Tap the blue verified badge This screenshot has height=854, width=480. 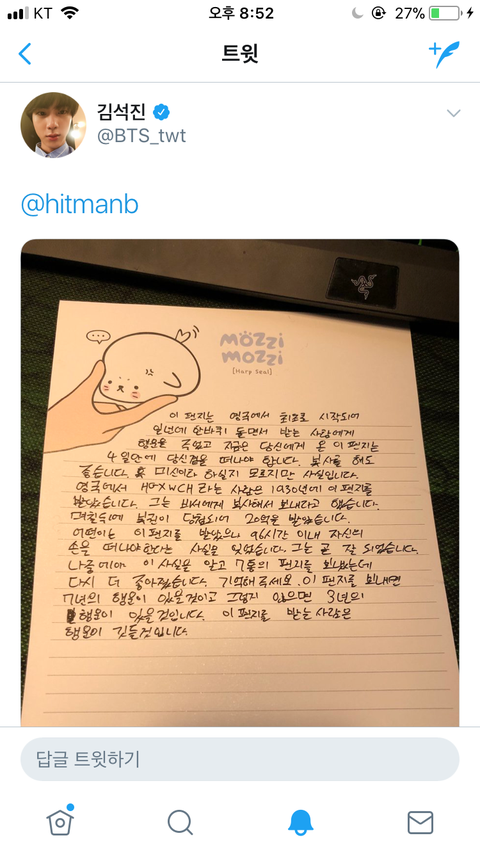click(x=161, y=112)
